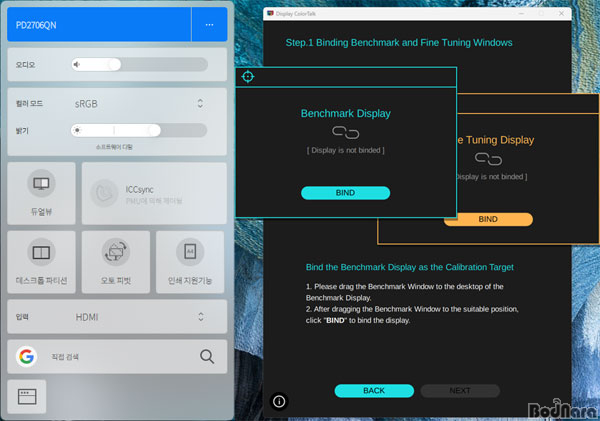This screenshot has width=600, height=421.
Task: Open the Dual View feature tile
Action: coord(41,193)
